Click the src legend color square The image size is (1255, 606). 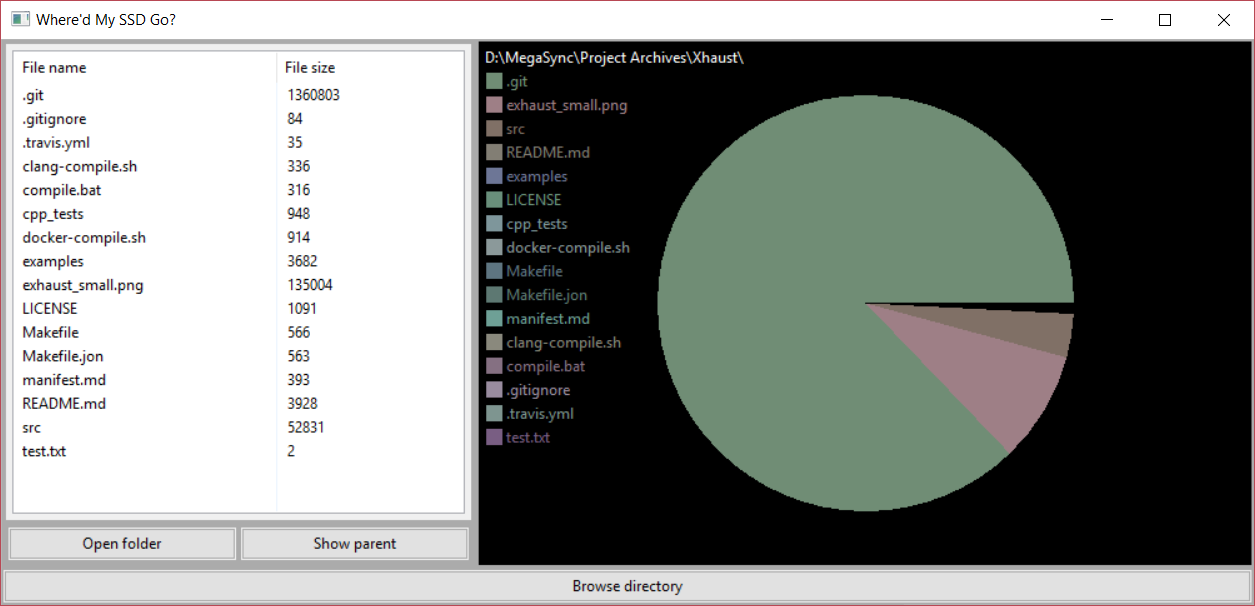pos(493,129)
